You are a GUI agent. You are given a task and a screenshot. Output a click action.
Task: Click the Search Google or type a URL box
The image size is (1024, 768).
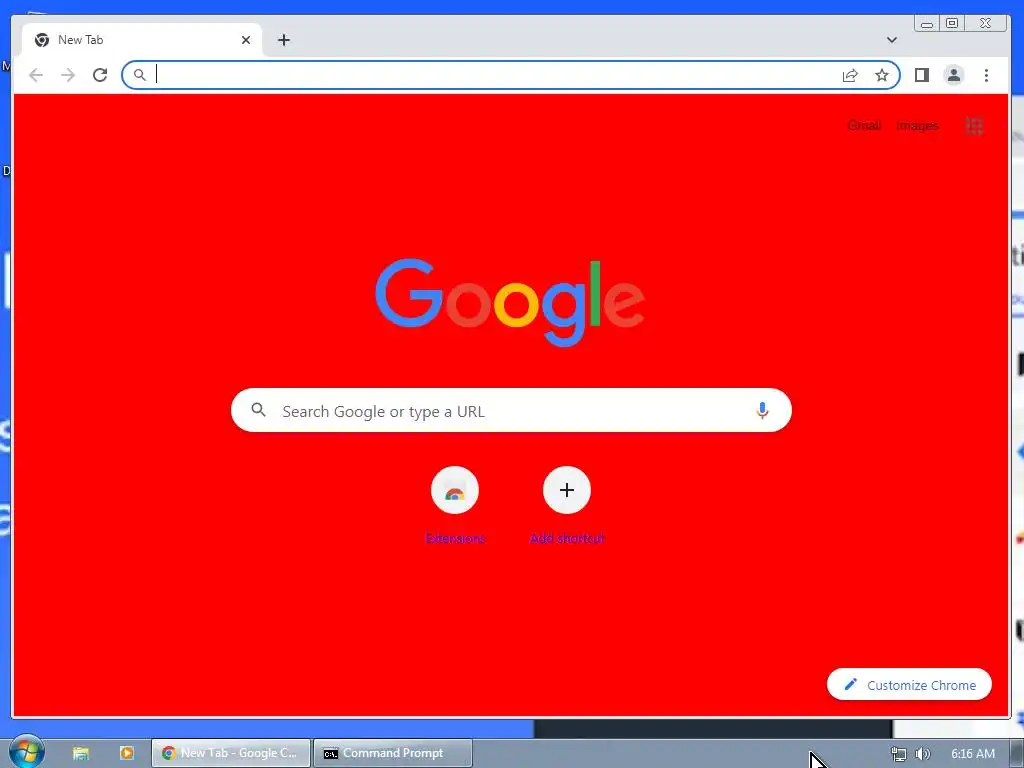click(511, 410)
